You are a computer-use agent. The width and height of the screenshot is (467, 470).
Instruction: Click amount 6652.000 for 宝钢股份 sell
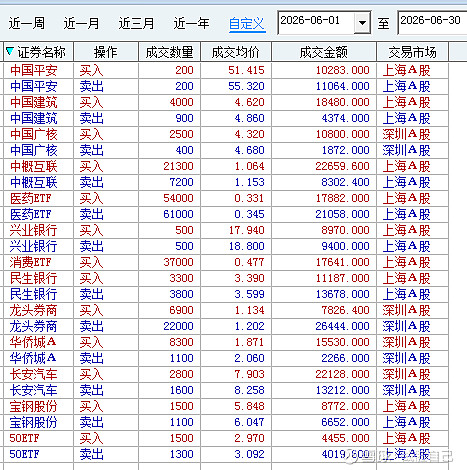pyautogui.click(x=345, y=422)
